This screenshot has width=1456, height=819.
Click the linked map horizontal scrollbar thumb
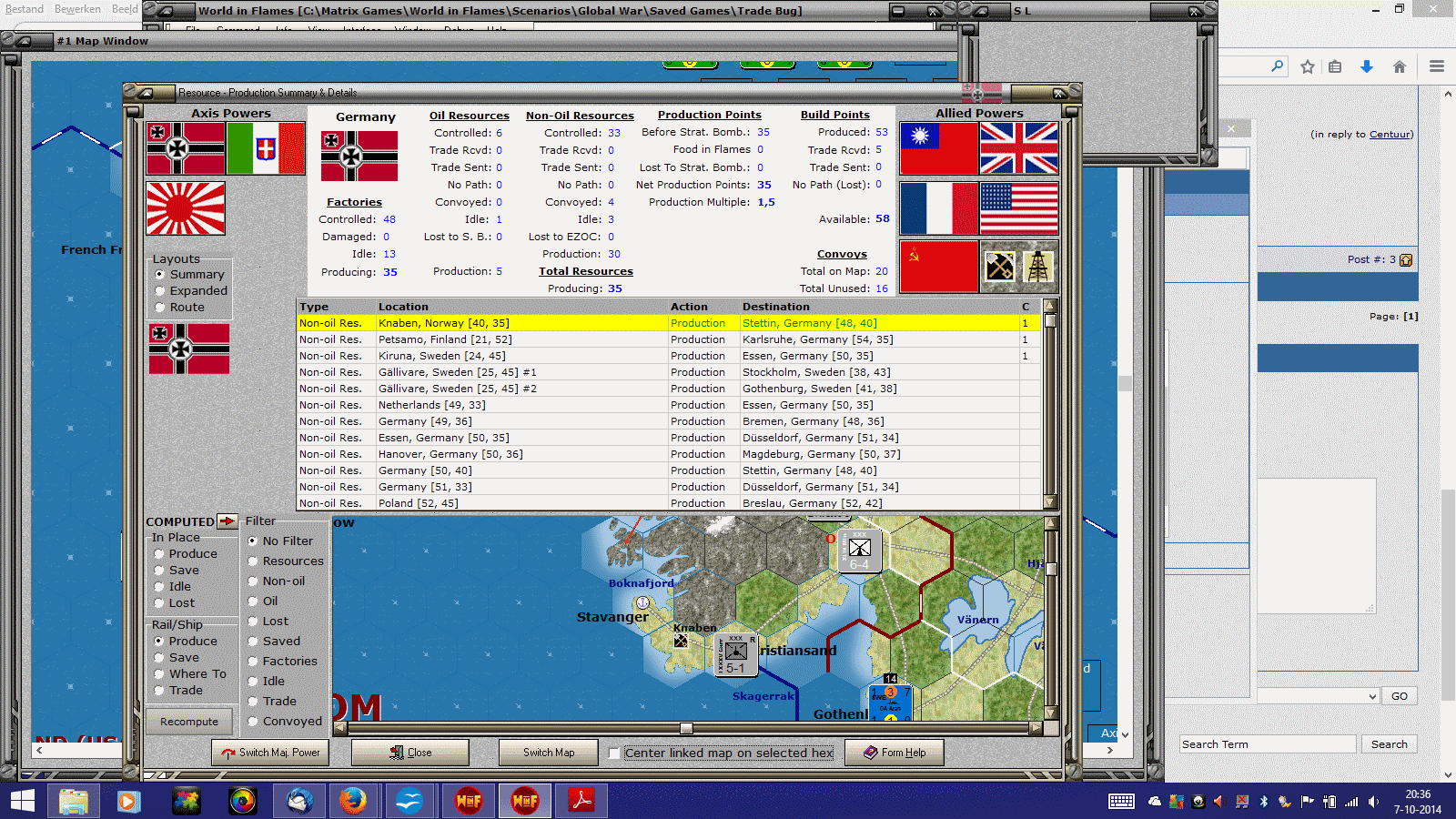[687, 728]
